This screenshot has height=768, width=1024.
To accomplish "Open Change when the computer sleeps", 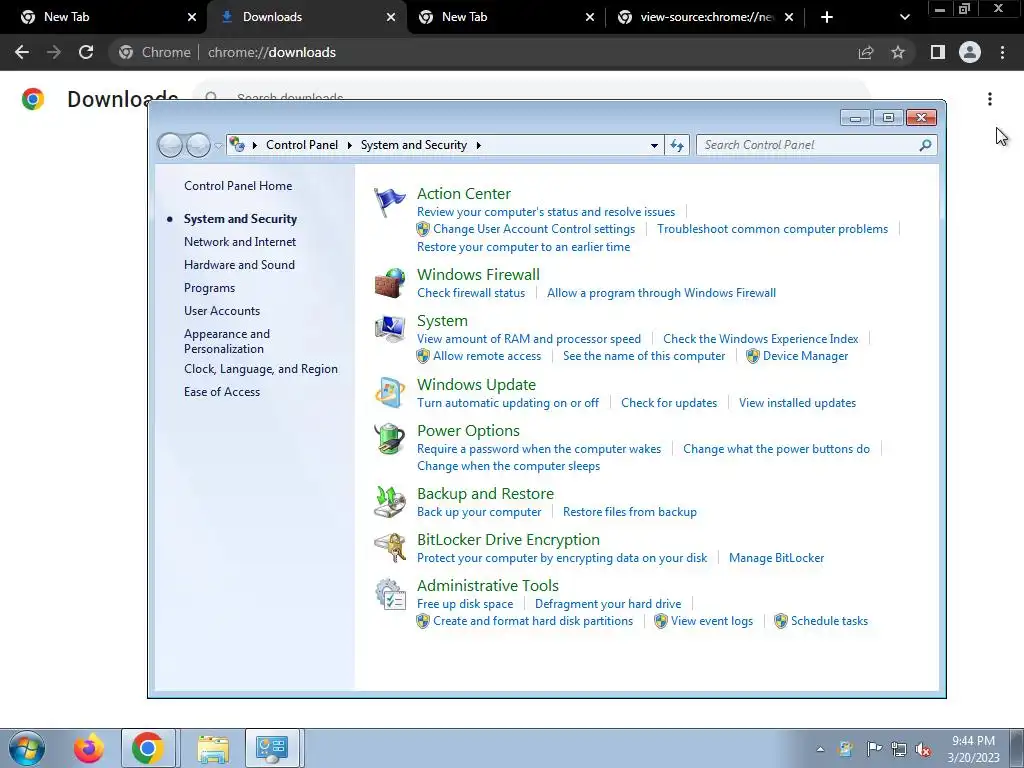I will click(x=508, y=466).
